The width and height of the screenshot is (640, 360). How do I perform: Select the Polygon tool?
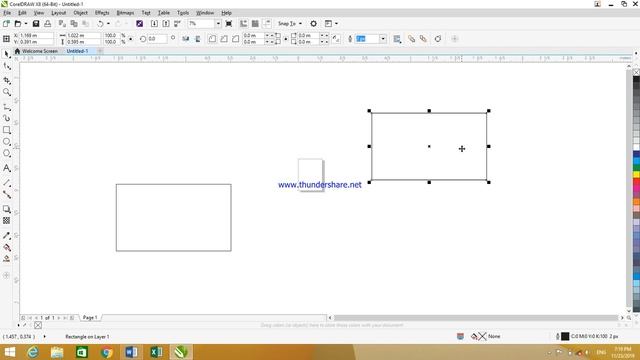click(7, 154)
